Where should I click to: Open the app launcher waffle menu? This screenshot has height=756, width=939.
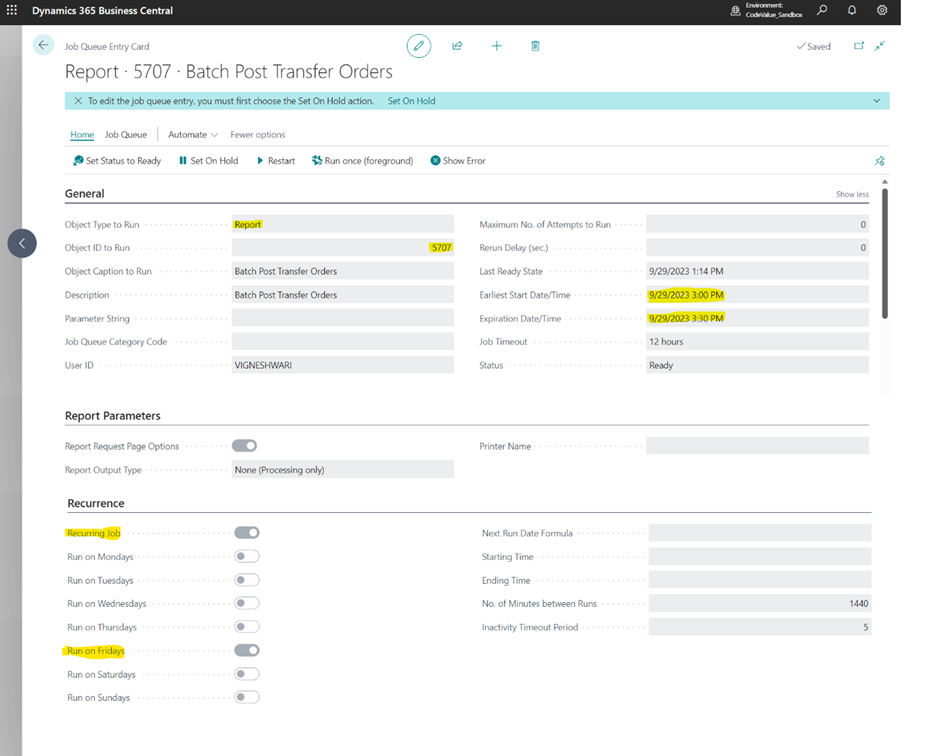pos(11,10)
